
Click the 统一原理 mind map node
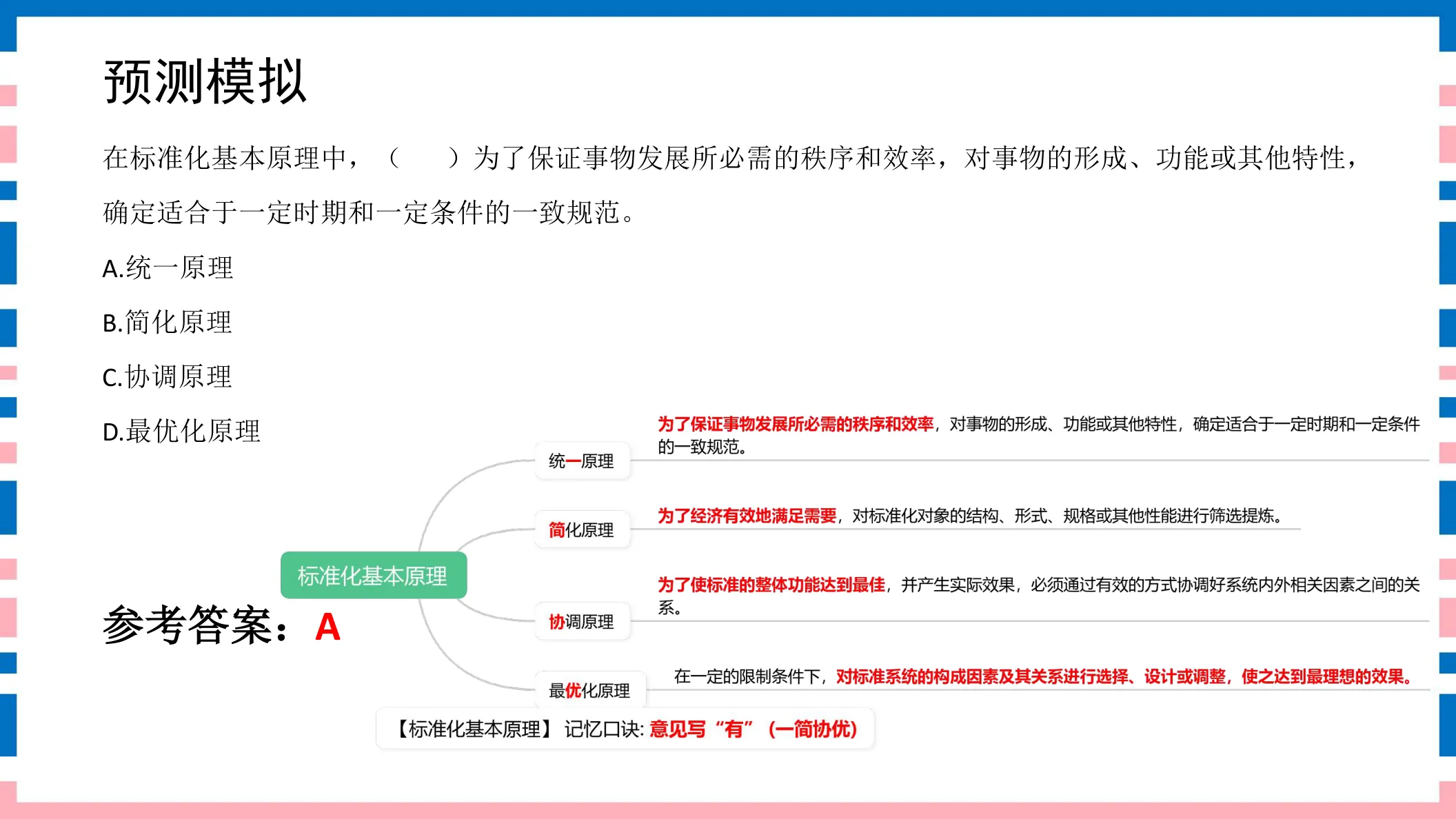(582, 461)
